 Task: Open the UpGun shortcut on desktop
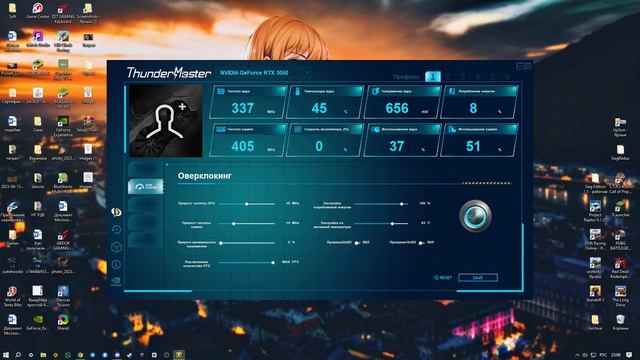[620, 126]
